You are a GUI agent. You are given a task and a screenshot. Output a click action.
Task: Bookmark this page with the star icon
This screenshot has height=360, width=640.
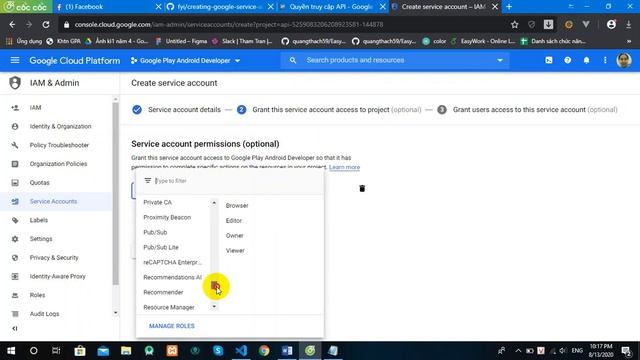coord(514,24)
